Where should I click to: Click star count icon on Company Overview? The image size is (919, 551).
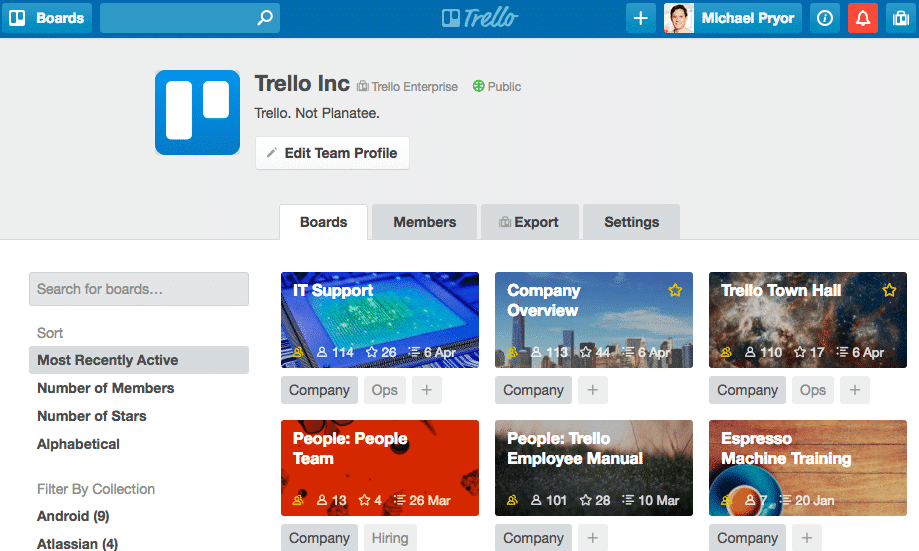click(586, 352)
